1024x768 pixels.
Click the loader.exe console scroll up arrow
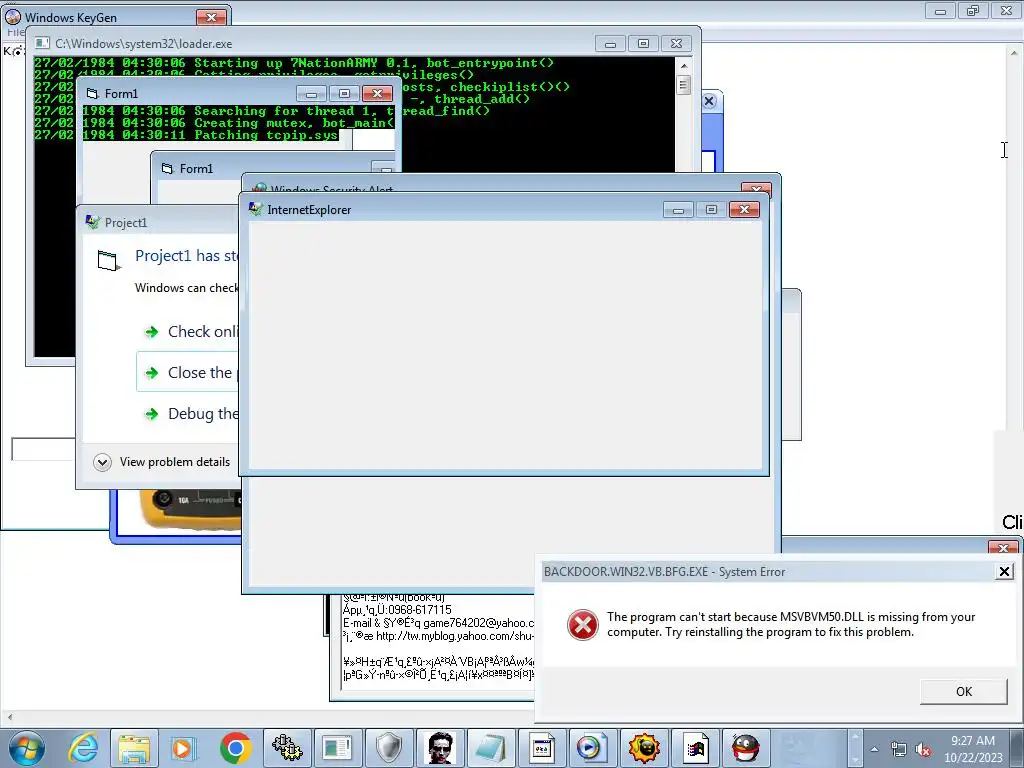click(x=684, y=65)
